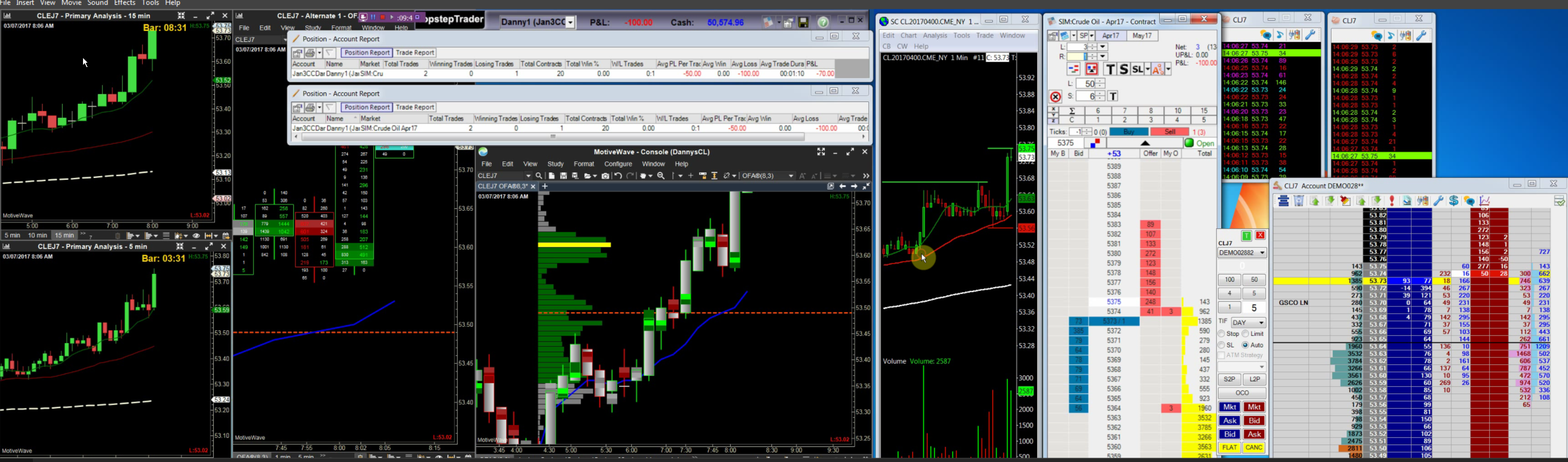
Task: Add a new tab beside CLEJ7 OFA tab
Action: pos(545,186)
